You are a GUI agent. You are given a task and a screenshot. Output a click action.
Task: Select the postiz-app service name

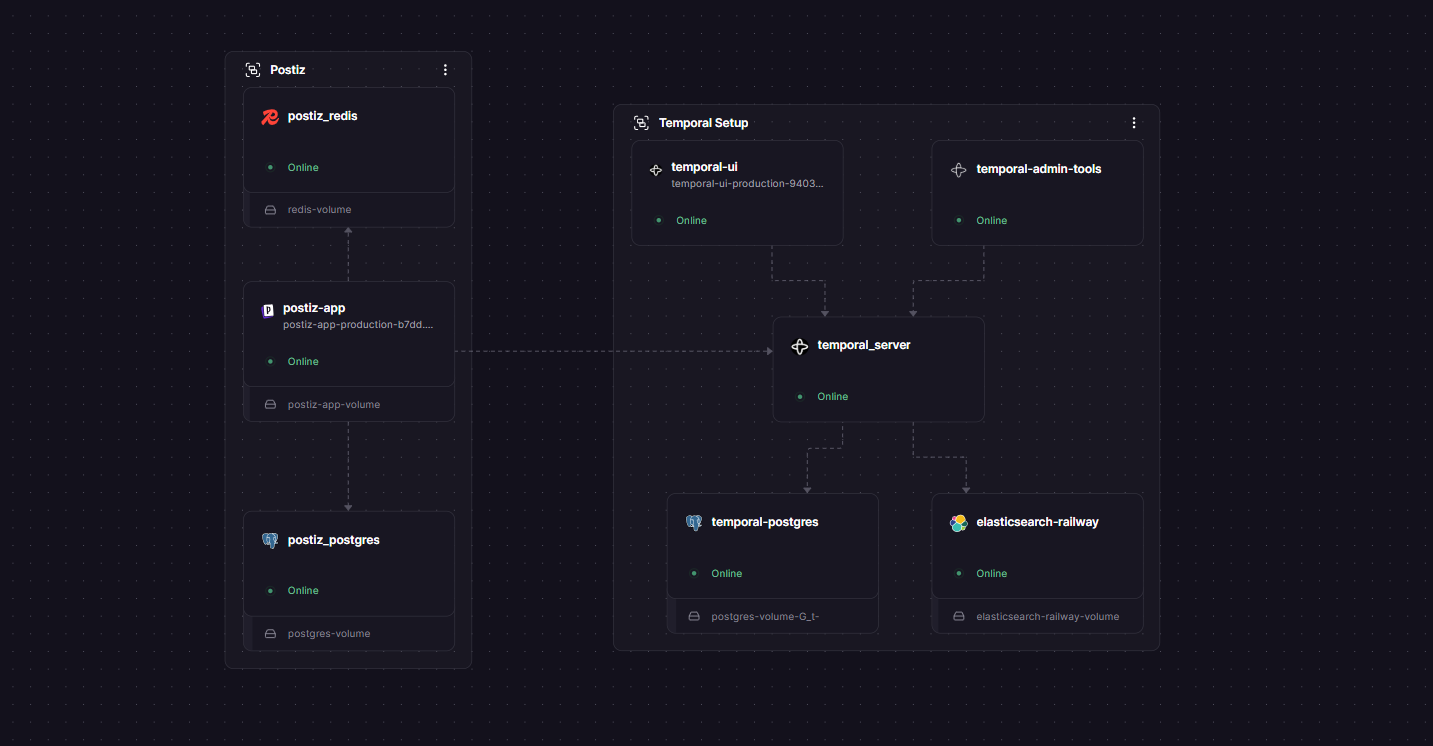pyautogui.click(x=314, y=308)
